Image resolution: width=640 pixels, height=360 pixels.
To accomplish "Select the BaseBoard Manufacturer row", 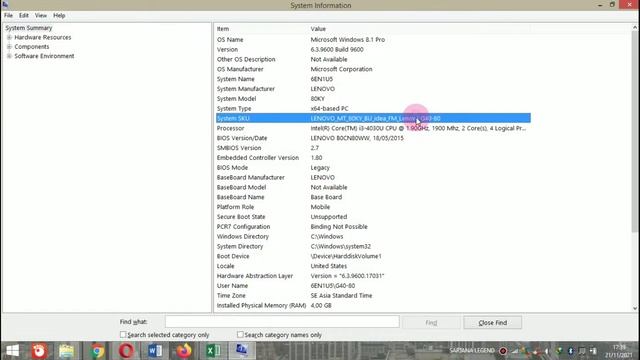I will click(x=373, y=177).
